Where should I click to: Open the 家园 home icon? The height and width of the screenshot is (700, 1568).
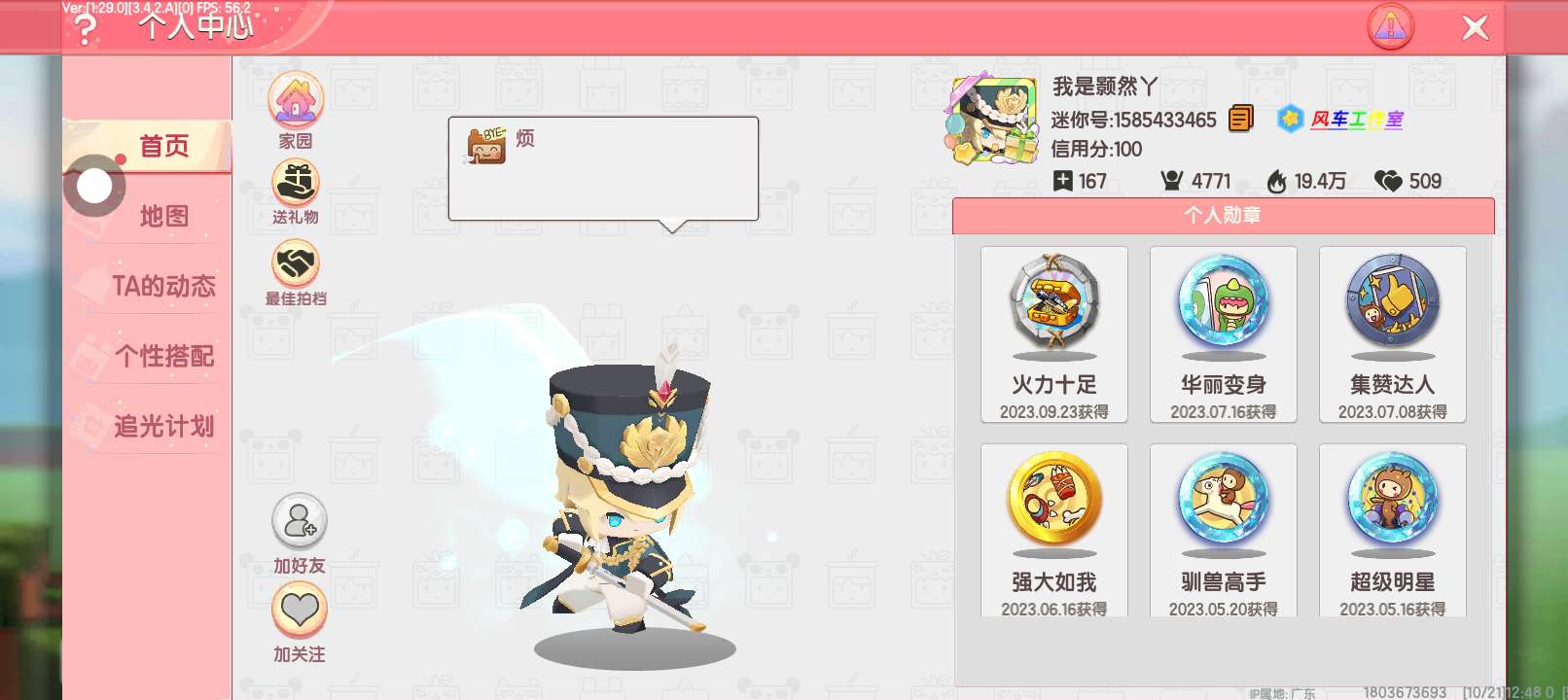coord(296,100)
